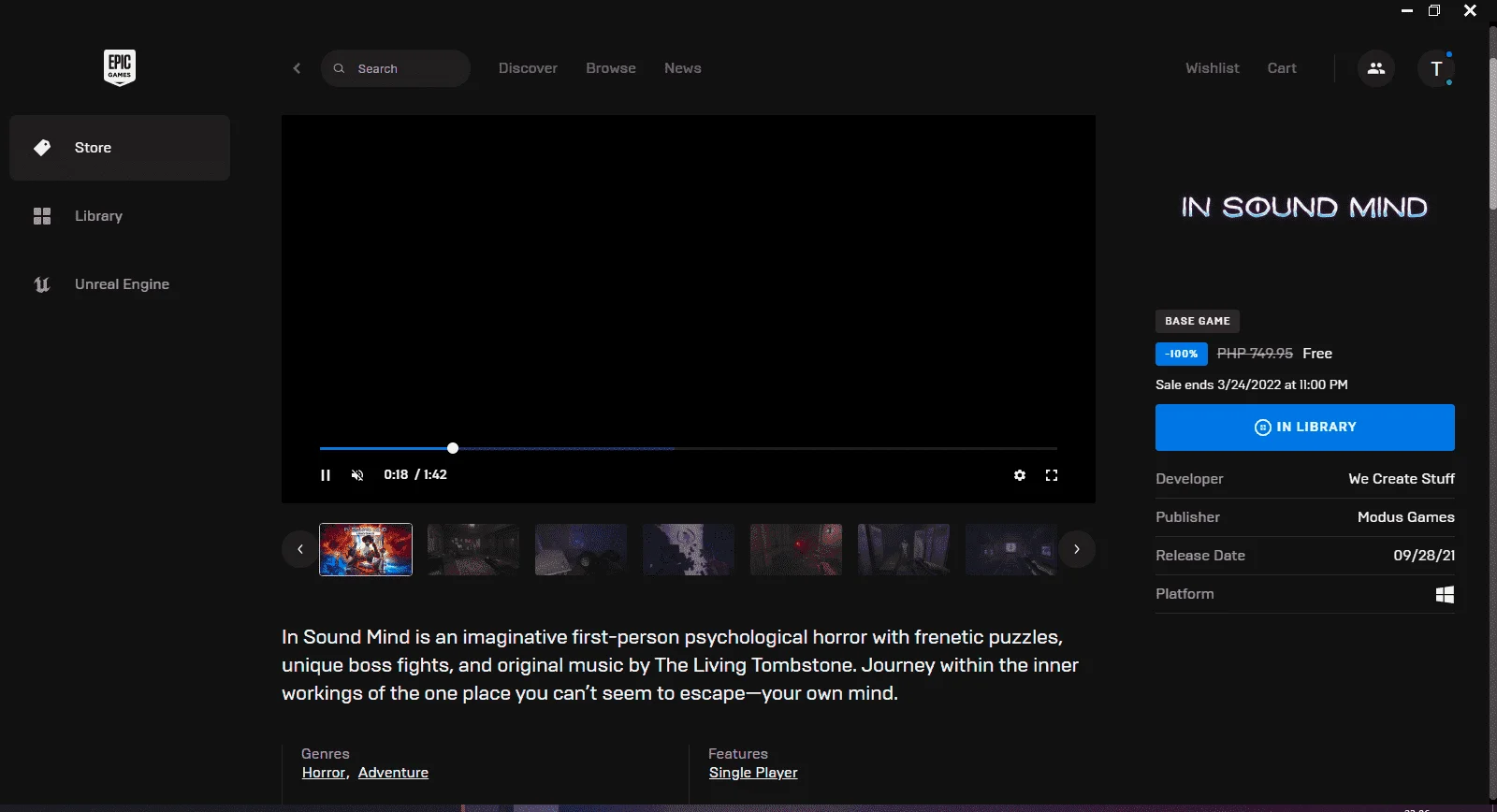Open the Adventure genre link

click(393, 773)
